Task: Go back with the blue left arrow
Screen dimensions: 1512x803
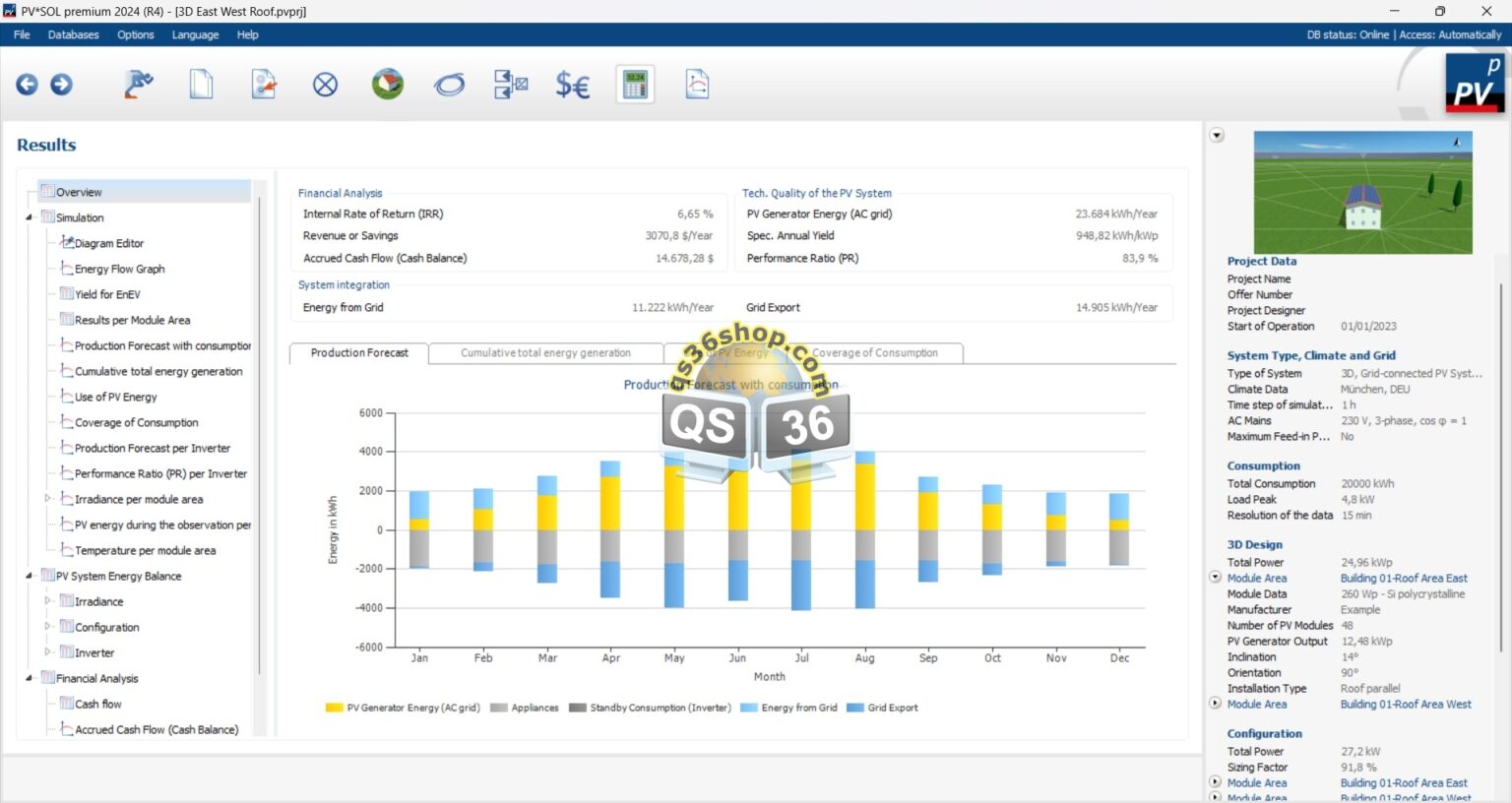Action: point(27,85)
